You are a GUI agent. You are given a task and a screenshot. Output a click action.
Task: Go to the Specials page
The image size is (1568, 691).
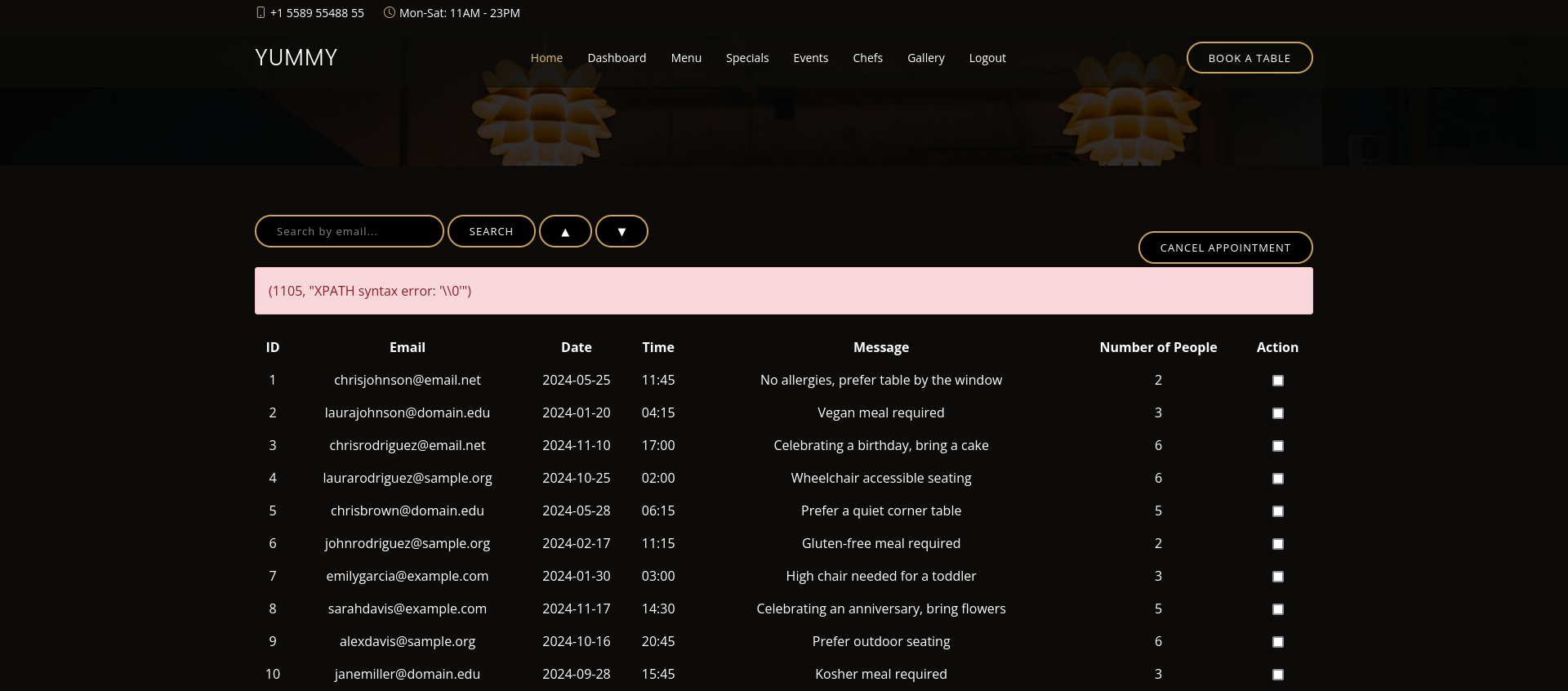[747, 58]
